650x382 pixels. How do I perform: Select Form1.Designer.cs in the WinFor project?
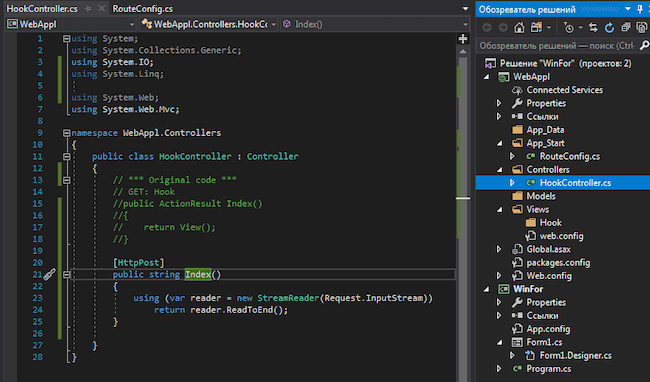(575, 355)
